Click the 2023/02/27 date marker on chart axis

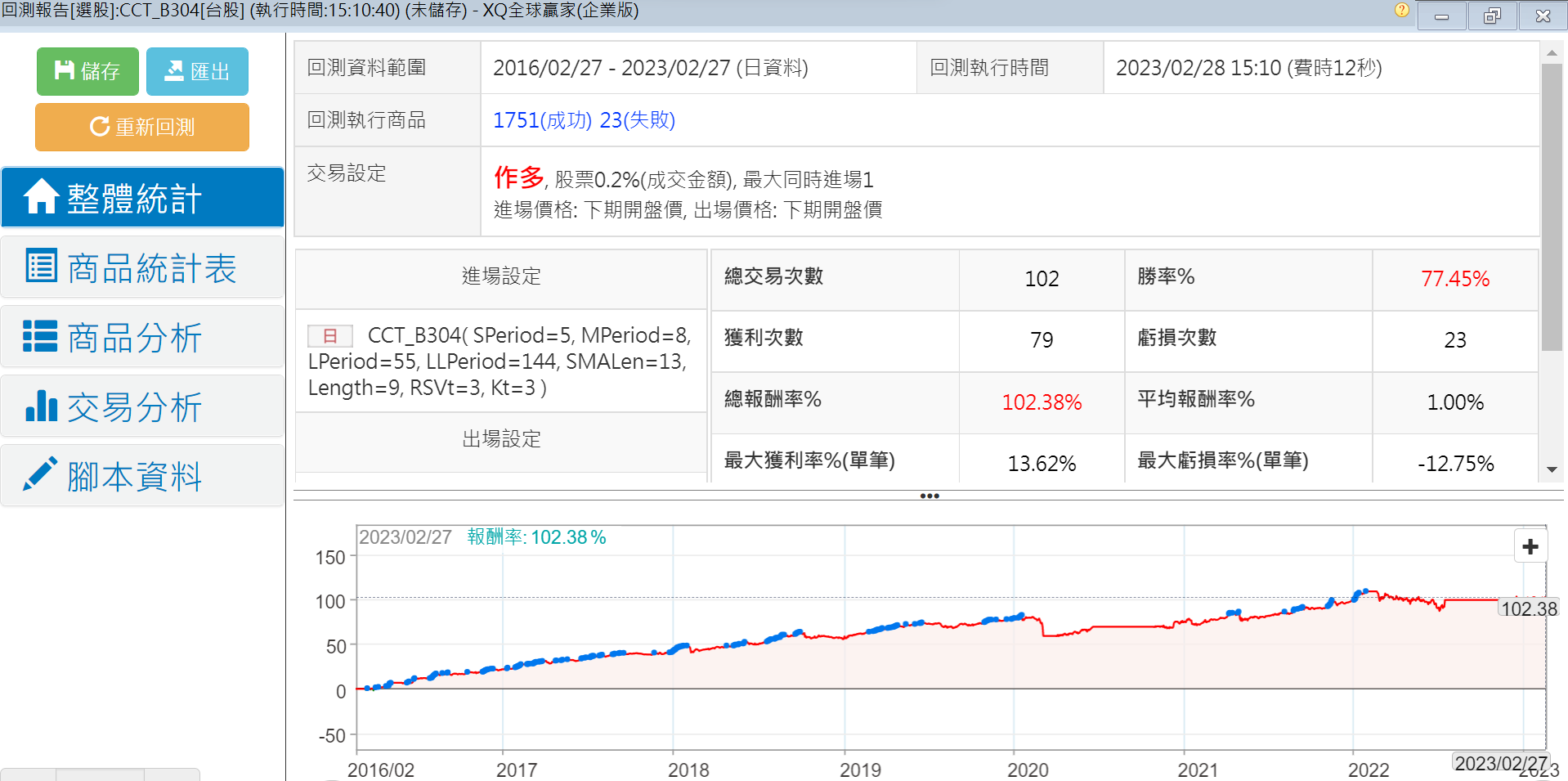click(1501, 763)
